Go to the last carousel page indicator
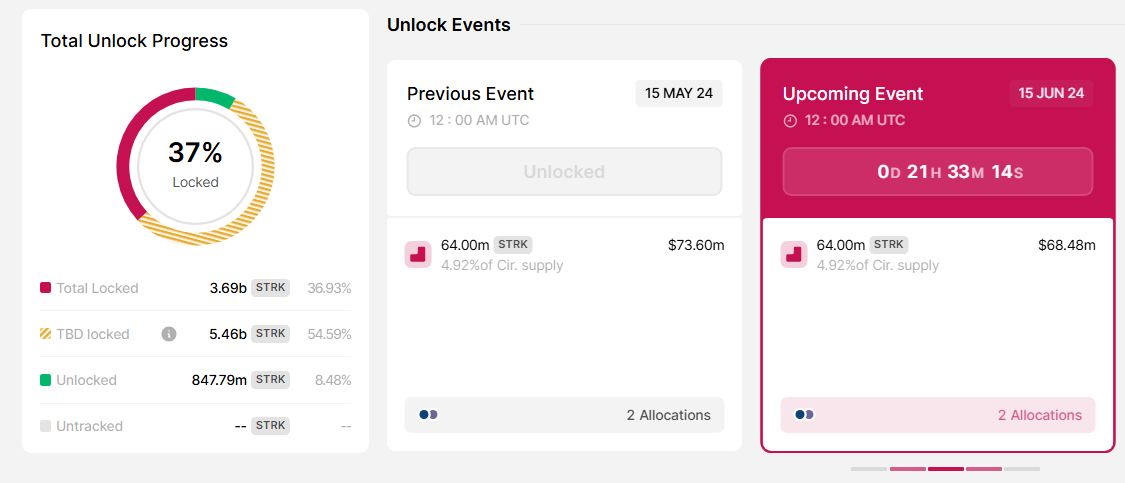Screen dimensions: 1125x483 click(x=1022, y=468)
